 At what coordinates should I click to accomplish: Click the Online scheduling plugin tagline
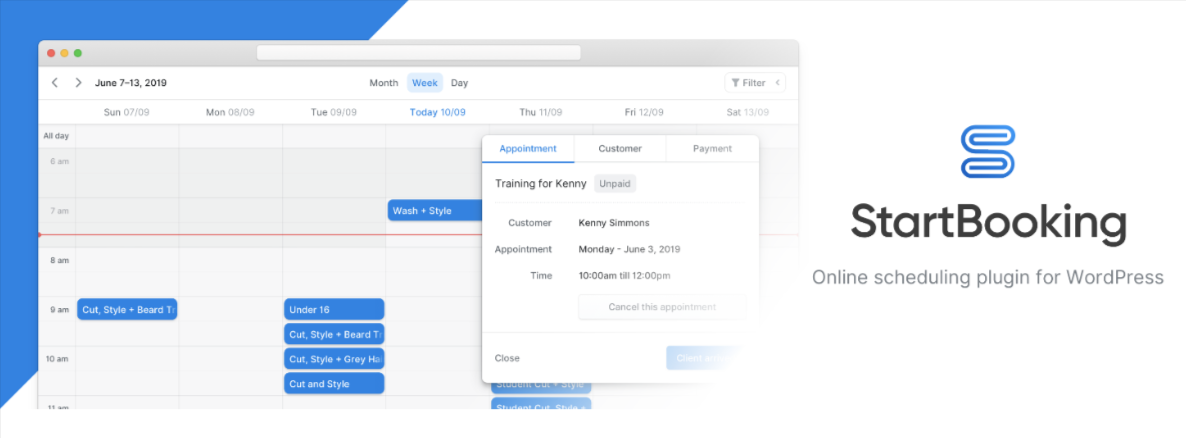click(x=988, y=277)
